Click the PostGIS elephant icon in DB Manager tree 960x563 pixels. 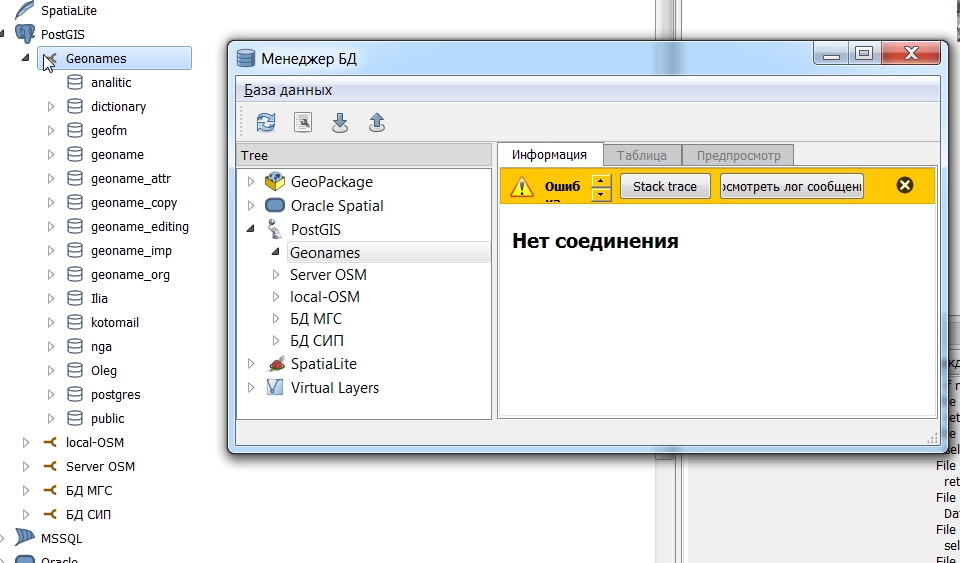coord(275,229)
